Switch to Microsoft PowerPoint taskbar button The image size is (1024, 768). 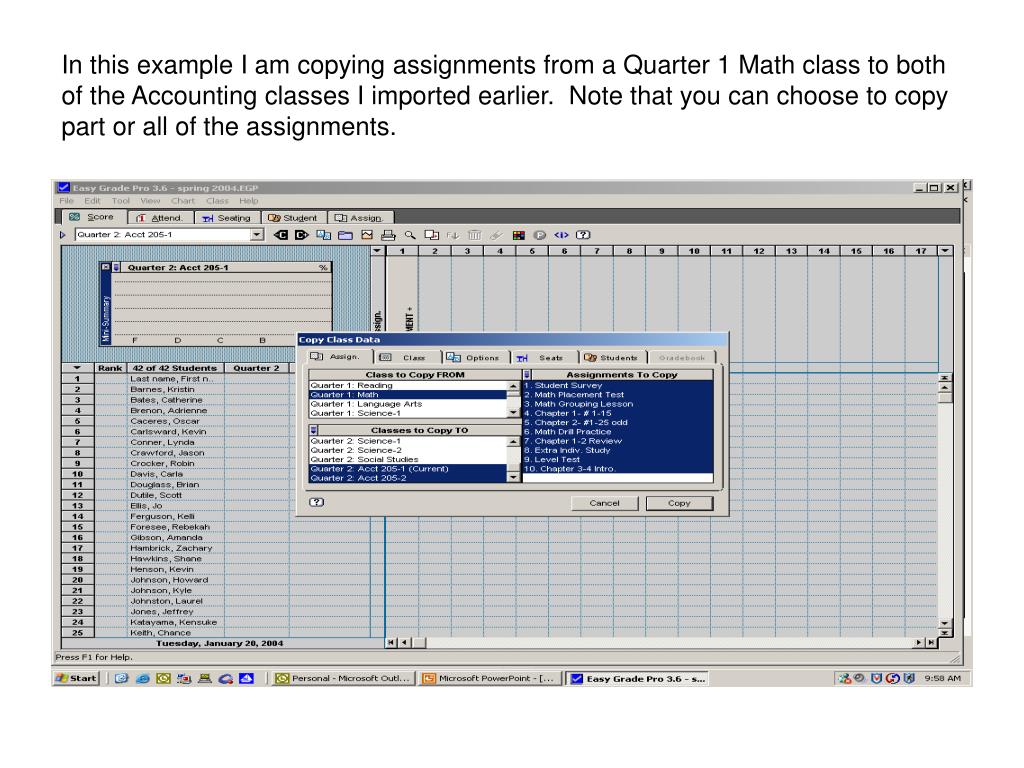click(490, 679)
